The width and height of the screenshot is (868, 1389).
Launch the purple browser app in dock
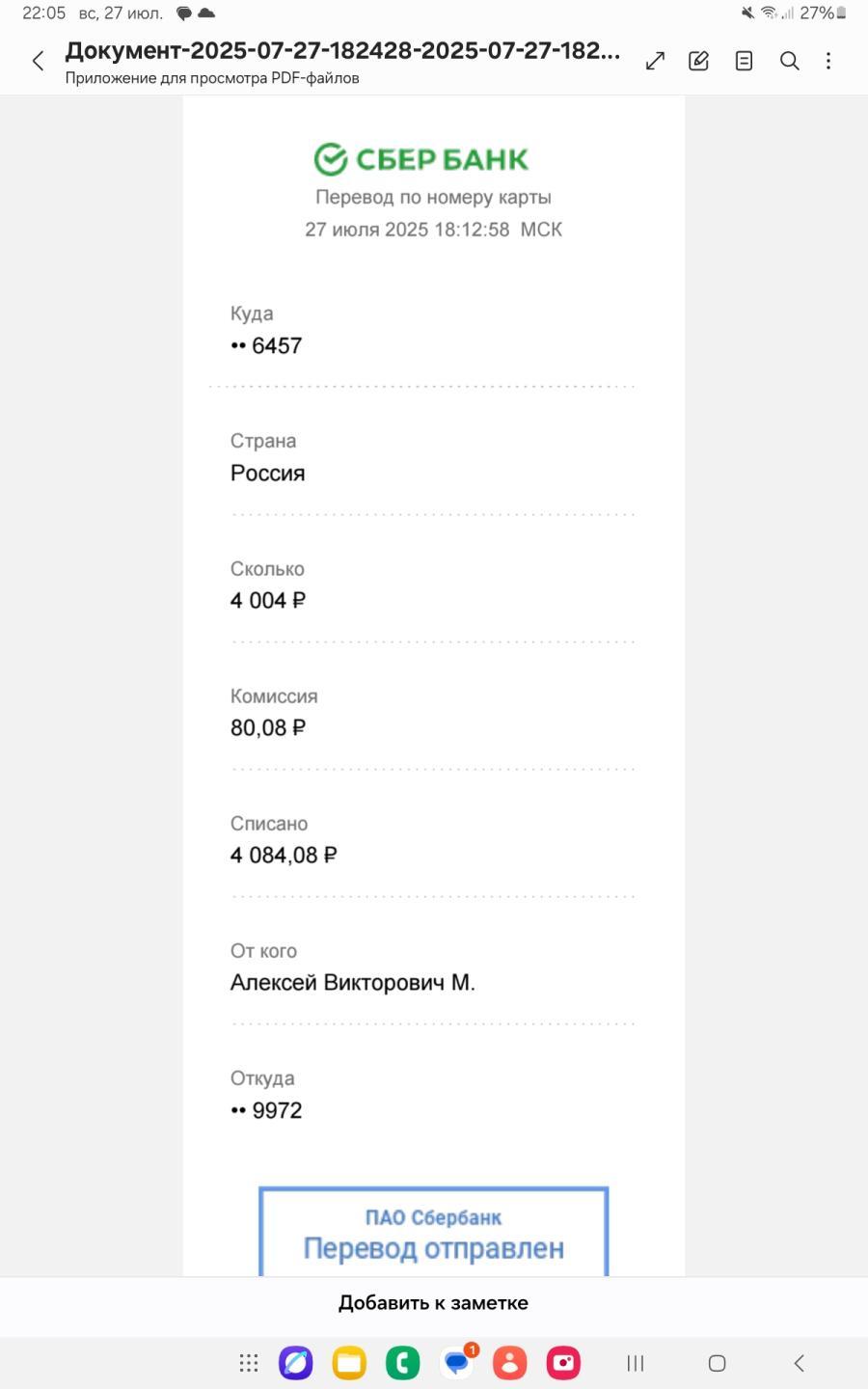(x=296, y=1363)
